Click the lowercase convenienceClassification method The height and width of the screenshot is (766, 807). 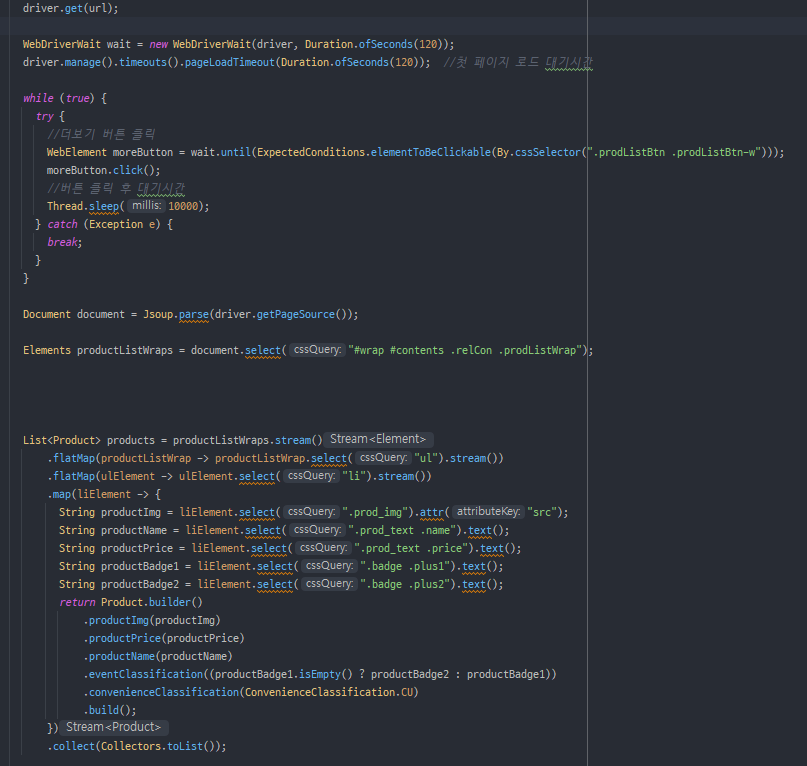coord(164,693)
